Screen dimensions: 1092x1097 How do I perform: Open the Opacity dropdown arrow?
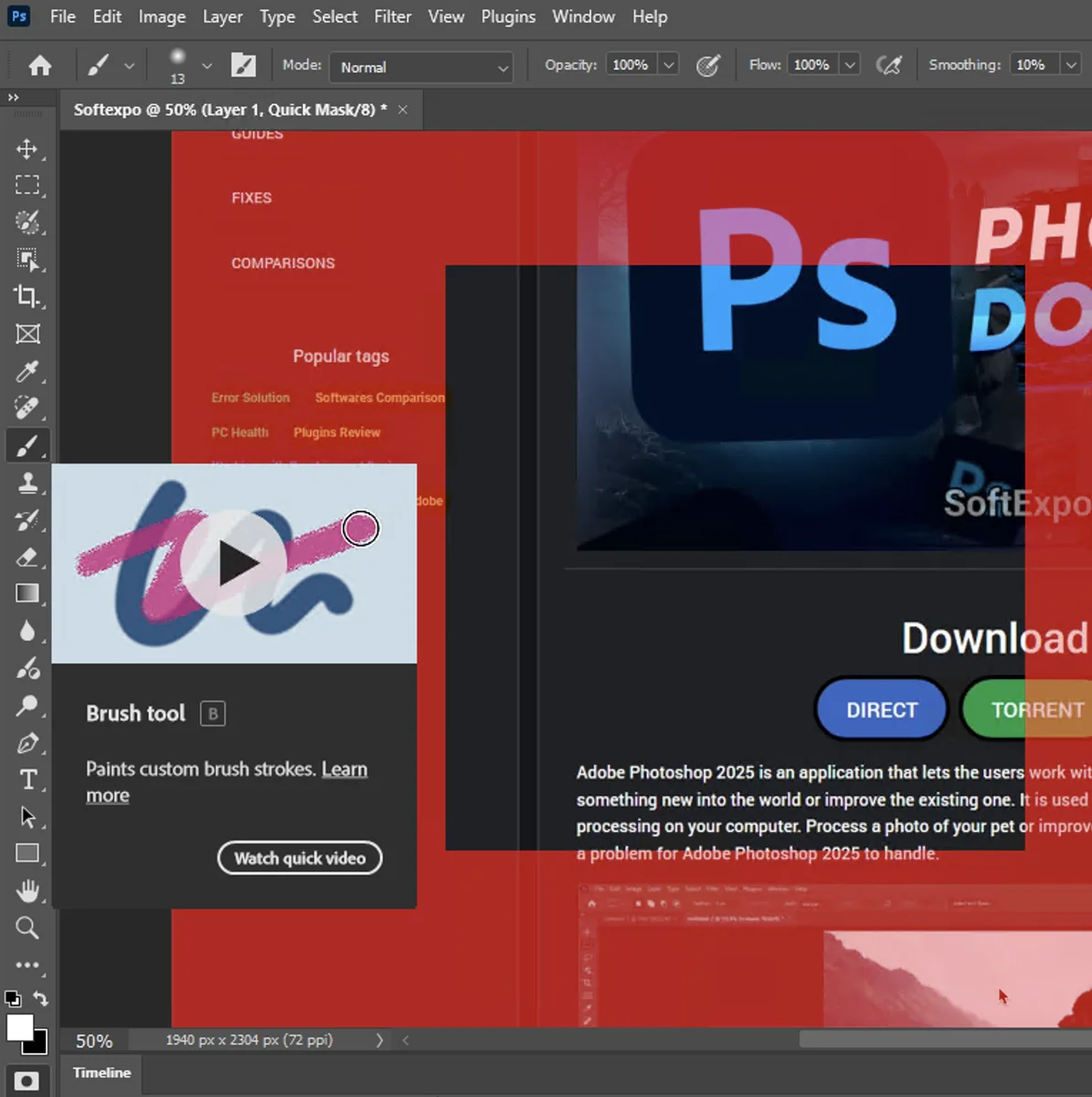pos(669,64)
